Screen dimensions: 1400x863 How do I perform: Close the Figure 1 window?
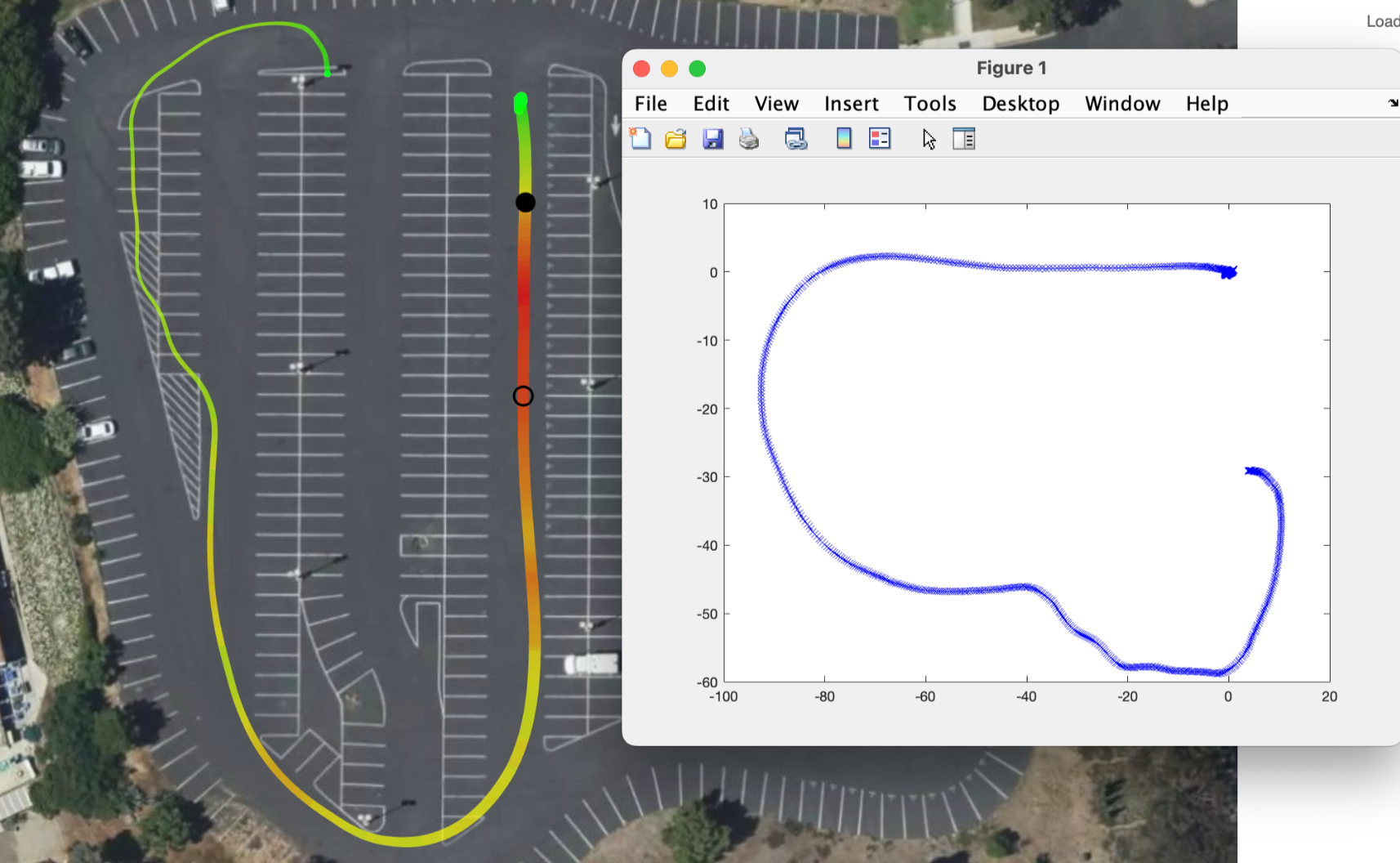[x=641, y=69]
